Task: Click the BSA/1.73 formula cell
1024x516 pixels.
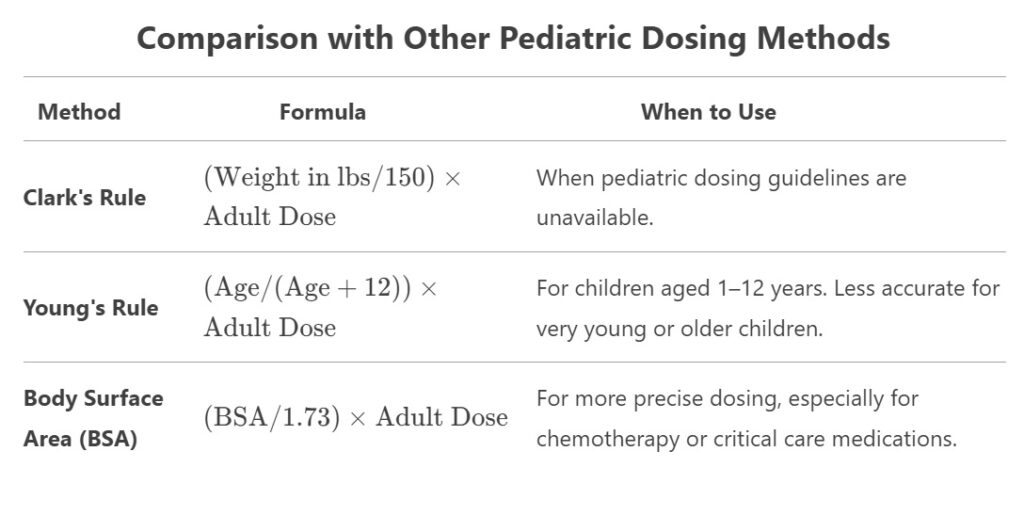Action: click(x=356, y=417)
